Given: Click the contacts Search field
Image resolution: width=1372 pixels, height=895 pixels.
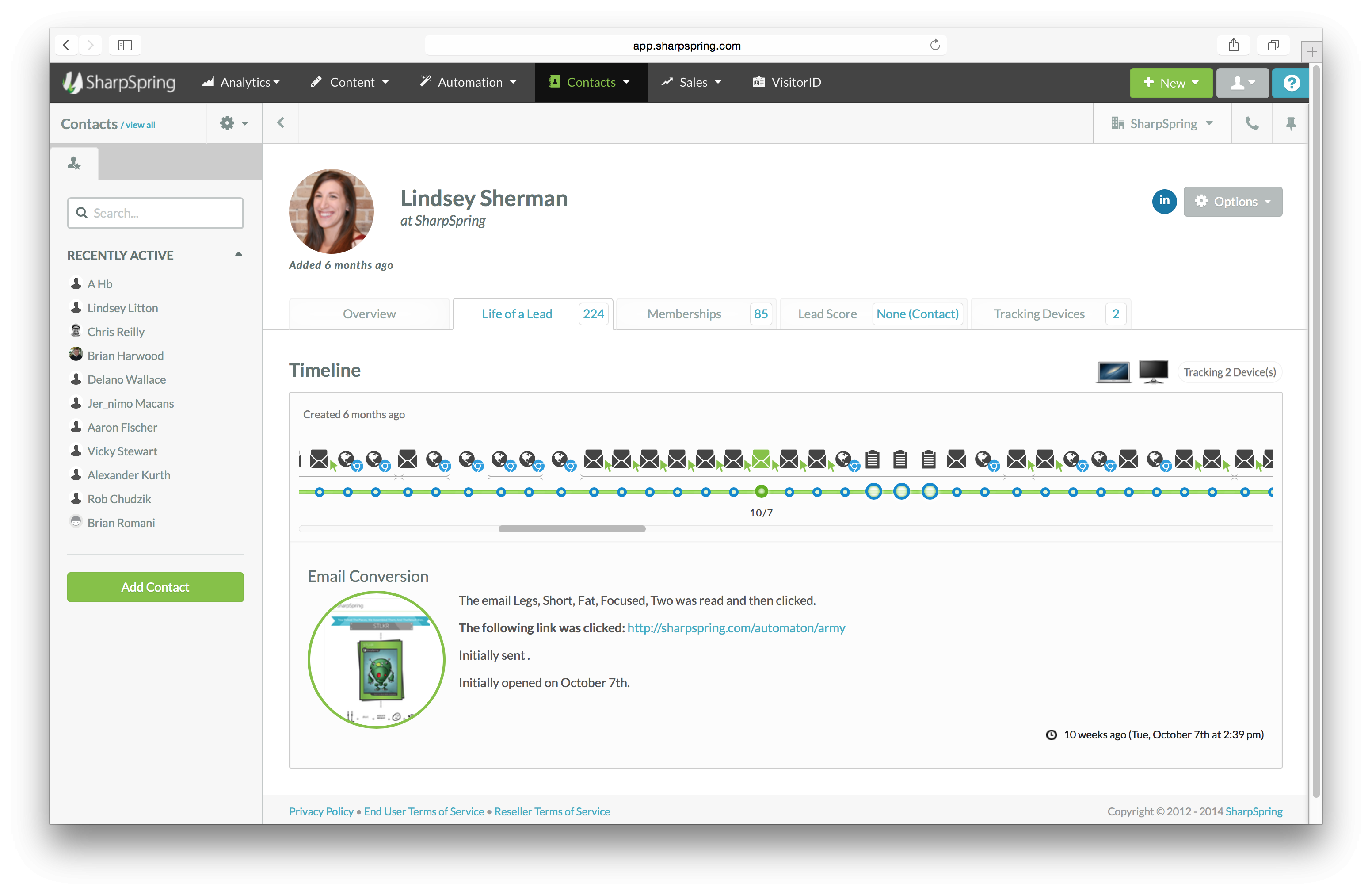Looking at the screenshot, I should (156, 213).
